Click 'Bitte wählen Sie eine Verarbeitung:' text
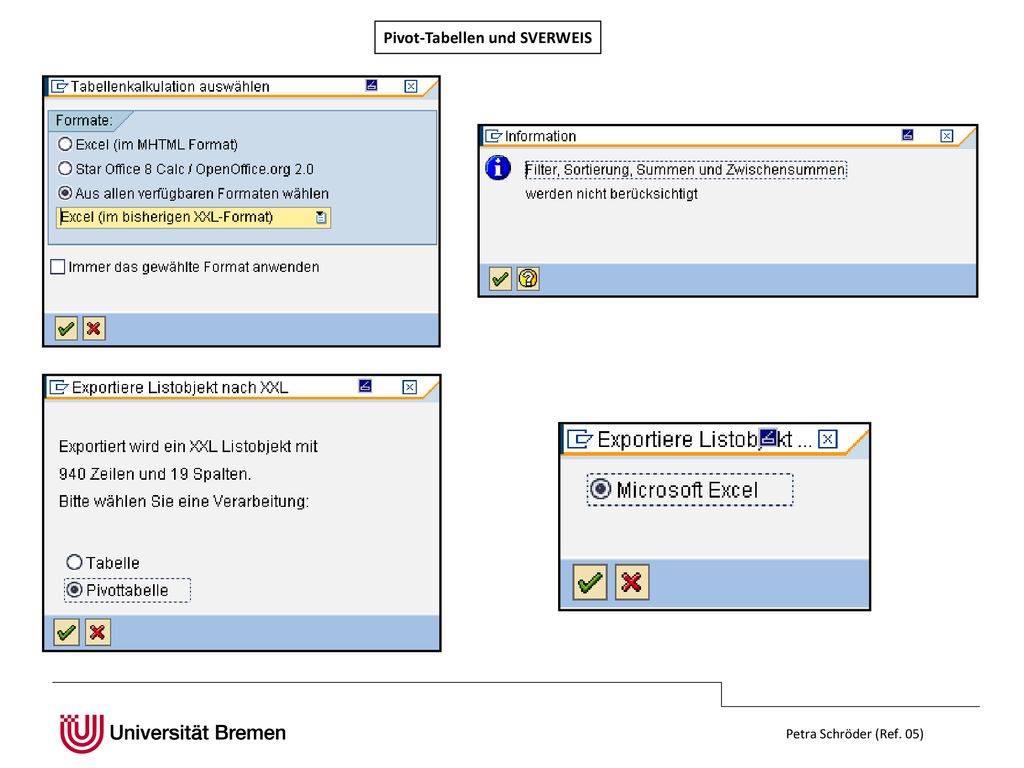Image resolution: width=1024 pixels, height=768 pixels. pyautogui.click(x=184, y=502)
